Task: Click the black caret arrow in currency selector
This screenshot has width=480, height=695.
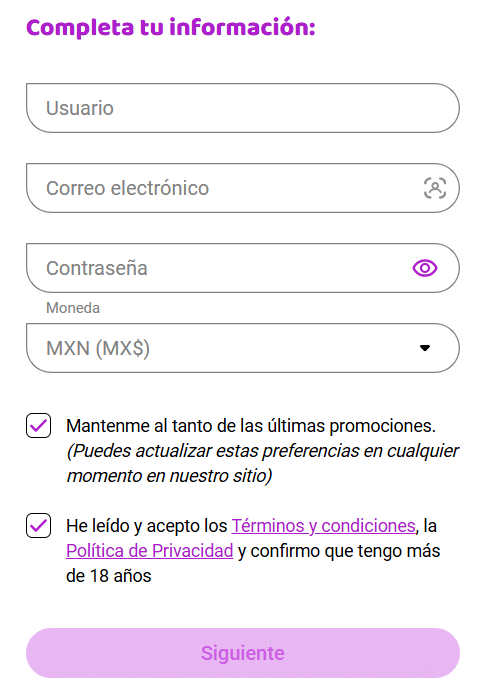Action: (425, 348)
